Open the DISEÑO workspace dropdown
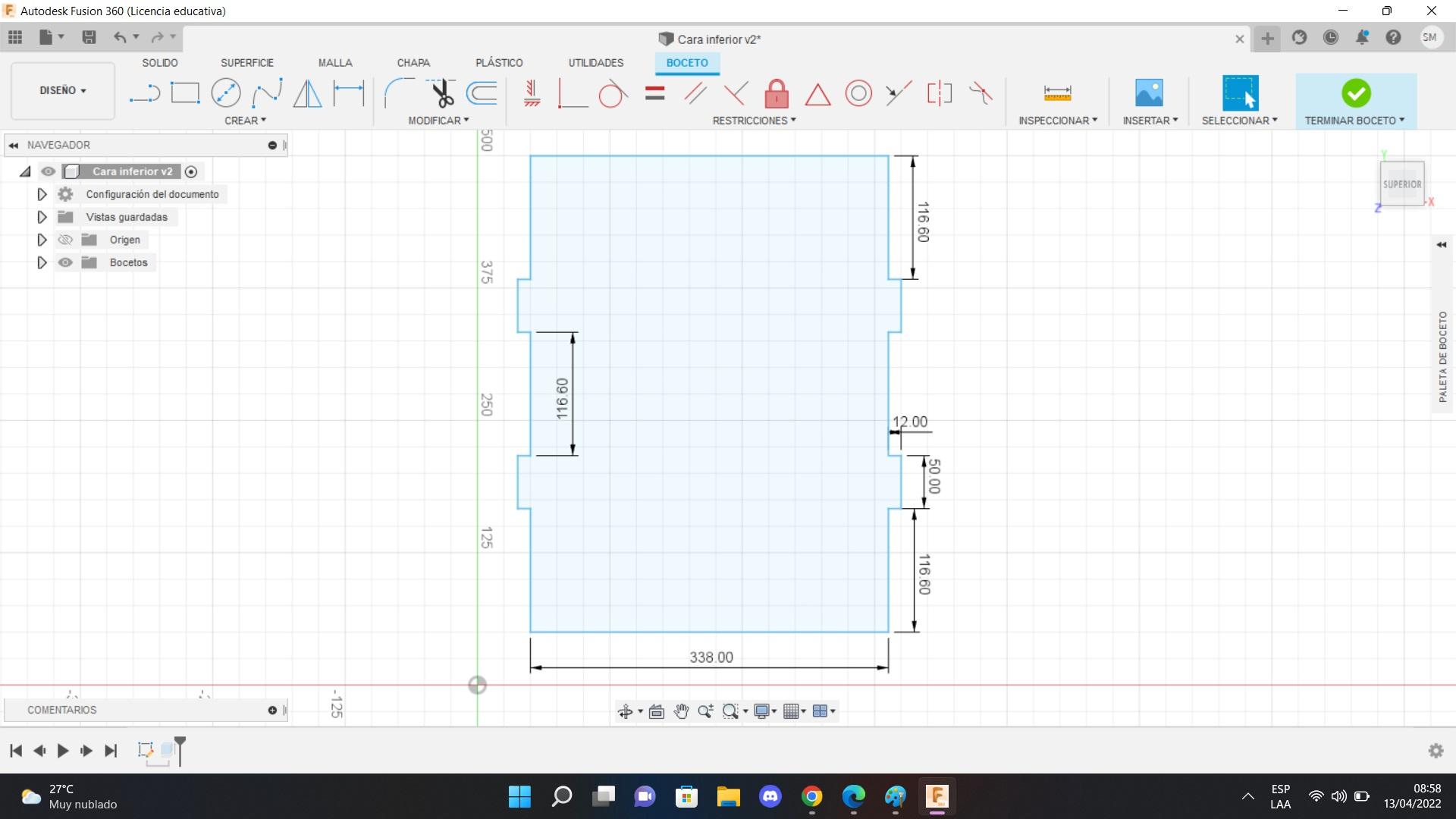The image size is (1456, 819). click(63, 90)
